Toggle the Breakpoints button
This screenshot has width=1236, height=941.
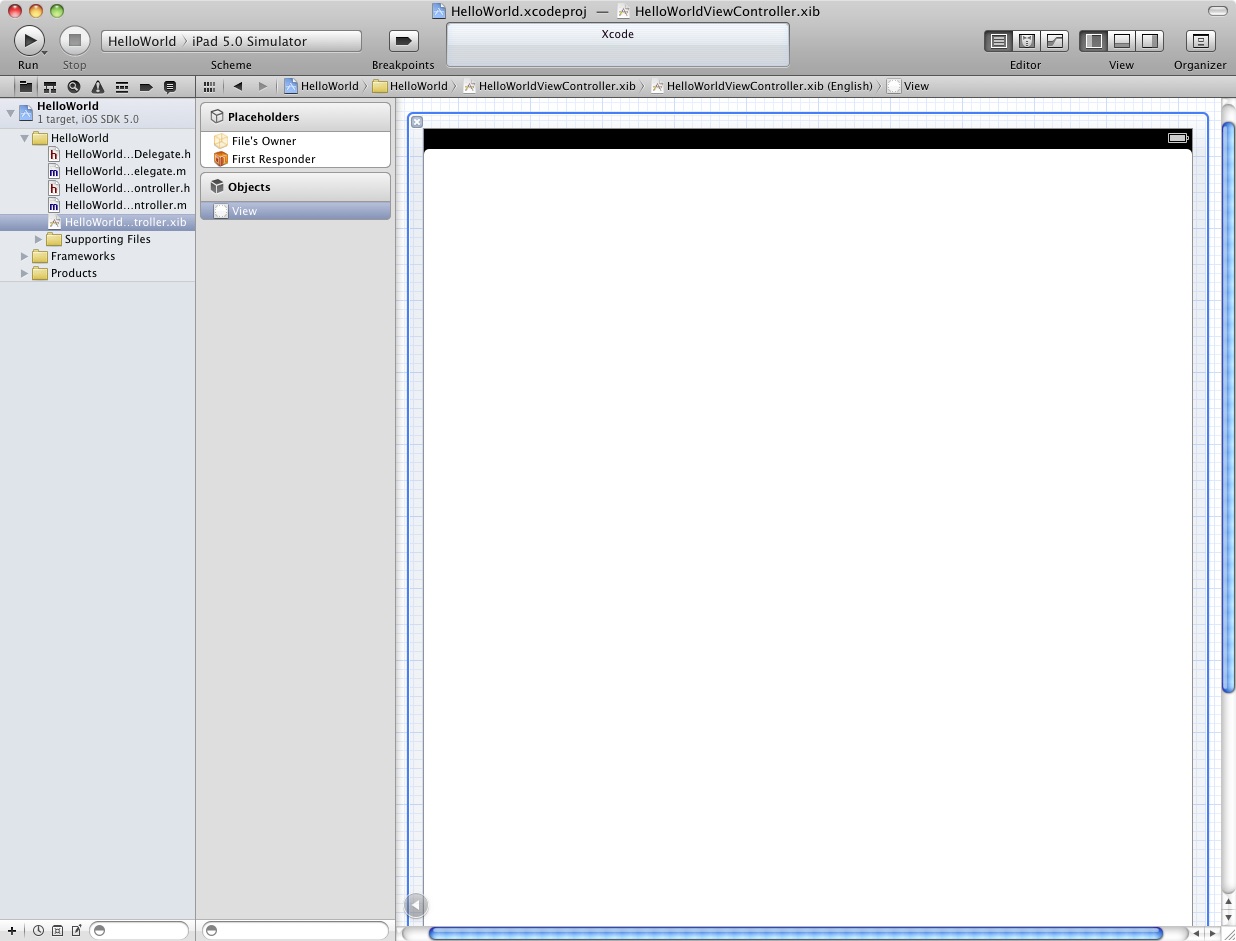(x=403, y=41)
